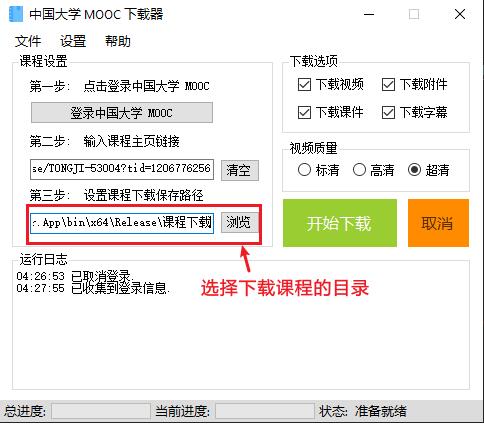Click 浏览 to choose a download folder
This screenshot has width=484, height=424.
(x=239, y=223)
